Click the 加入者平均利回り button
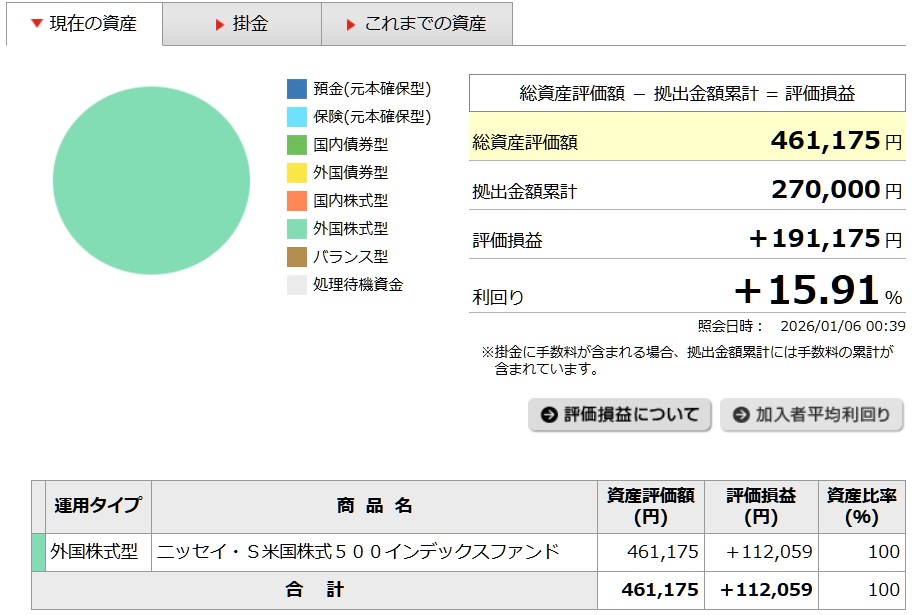 pyautogui.click(x=811, y=415)
